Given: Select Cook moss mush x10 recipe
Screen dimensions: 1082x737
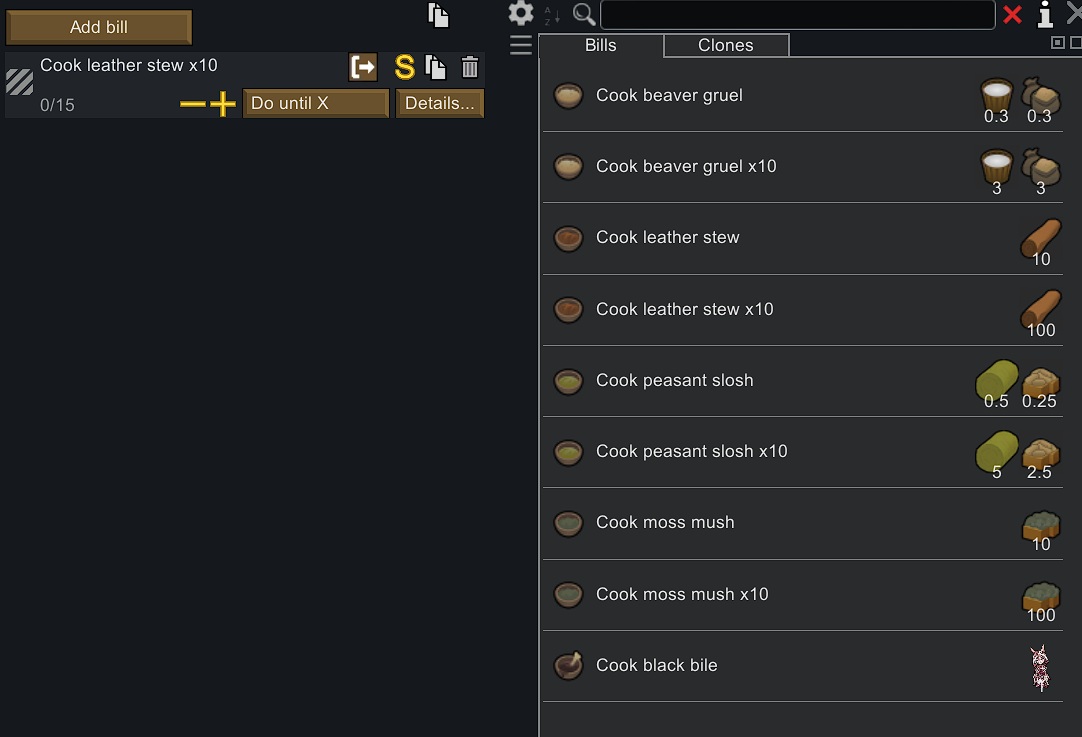Looking at the screenshot, I should 803,595.
